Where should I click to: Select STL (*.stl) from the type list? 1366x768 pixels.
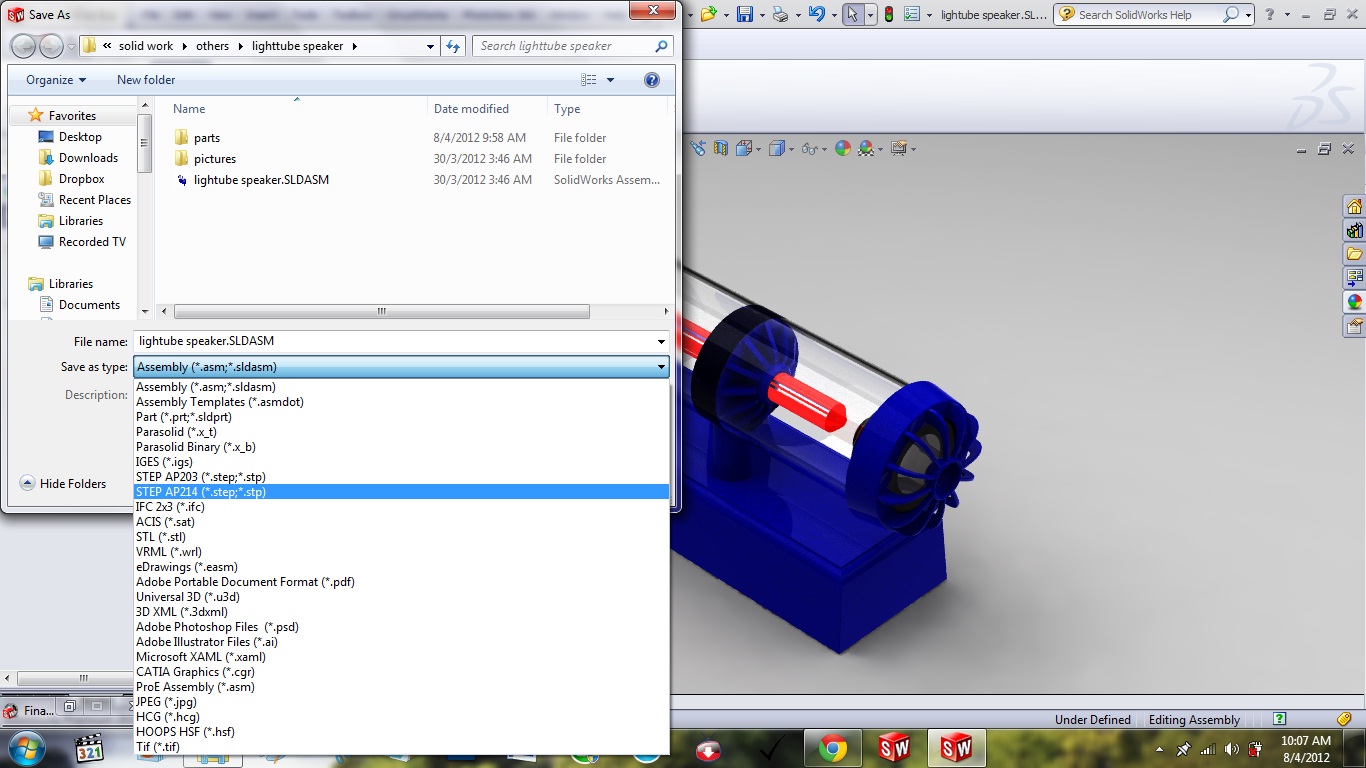[160, 537]
